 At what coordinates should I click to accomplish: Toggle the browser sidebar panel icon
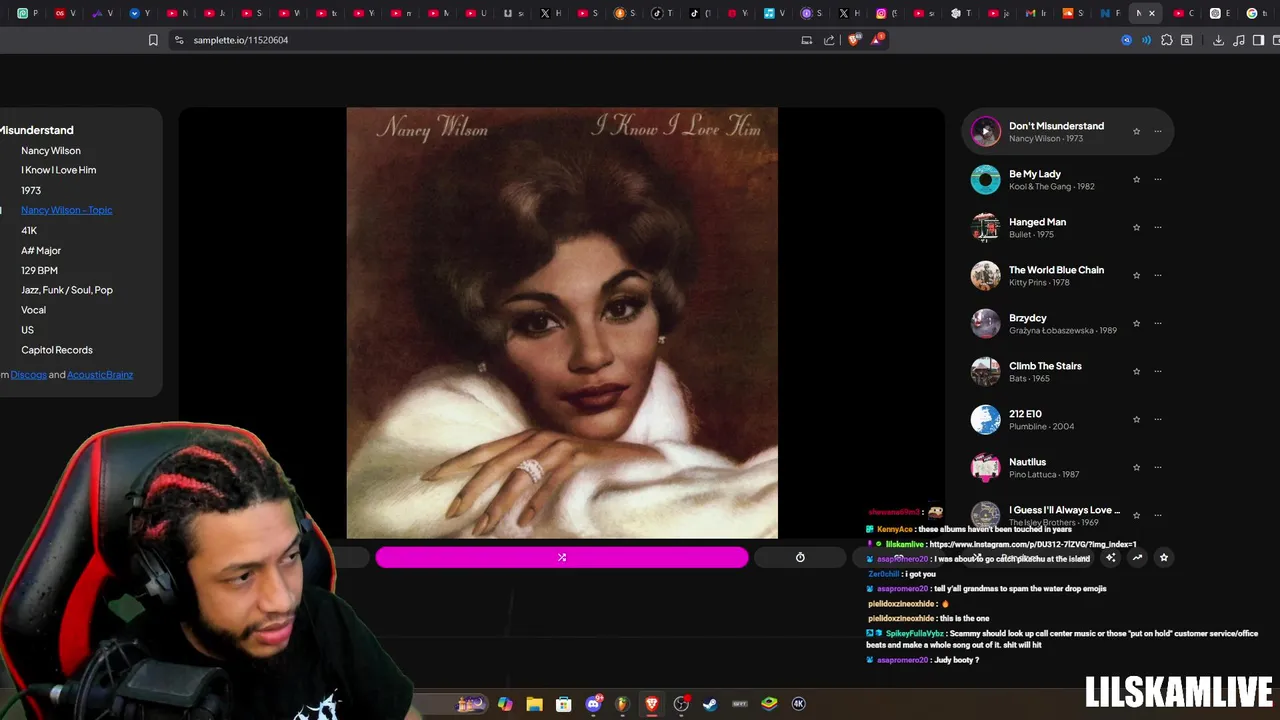1259,40
